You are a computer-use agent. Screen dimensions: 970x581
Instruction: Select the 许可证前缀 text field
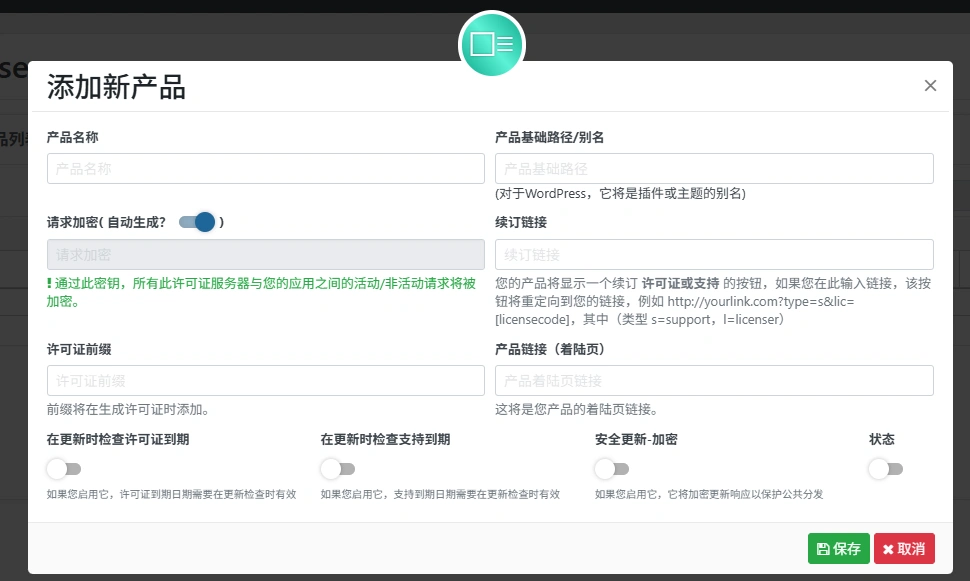click(265, 381)
